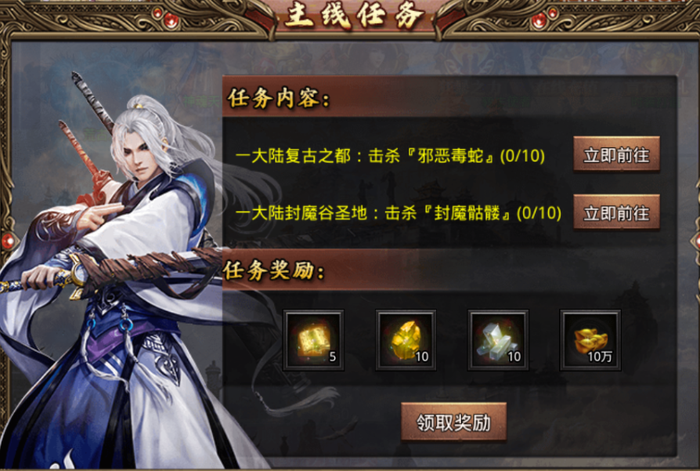The image size is (700, 471).
Task: Select the gold ingots 10万 reward icon
Action: click(x=590, y=340)
